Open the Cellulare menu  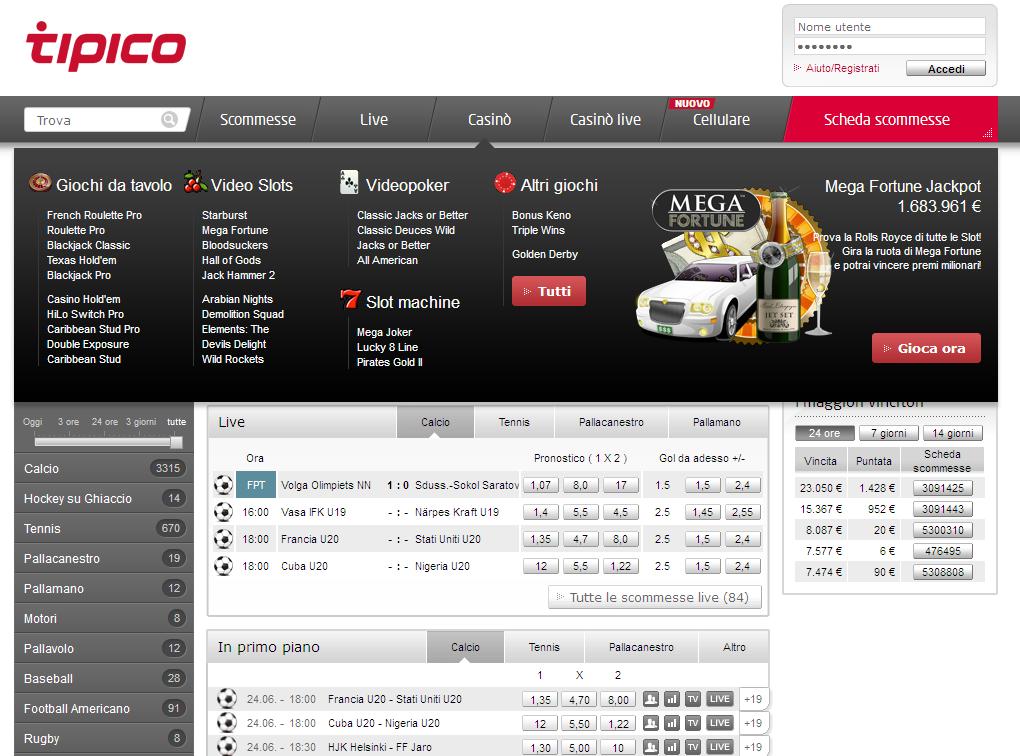point(721,120)
